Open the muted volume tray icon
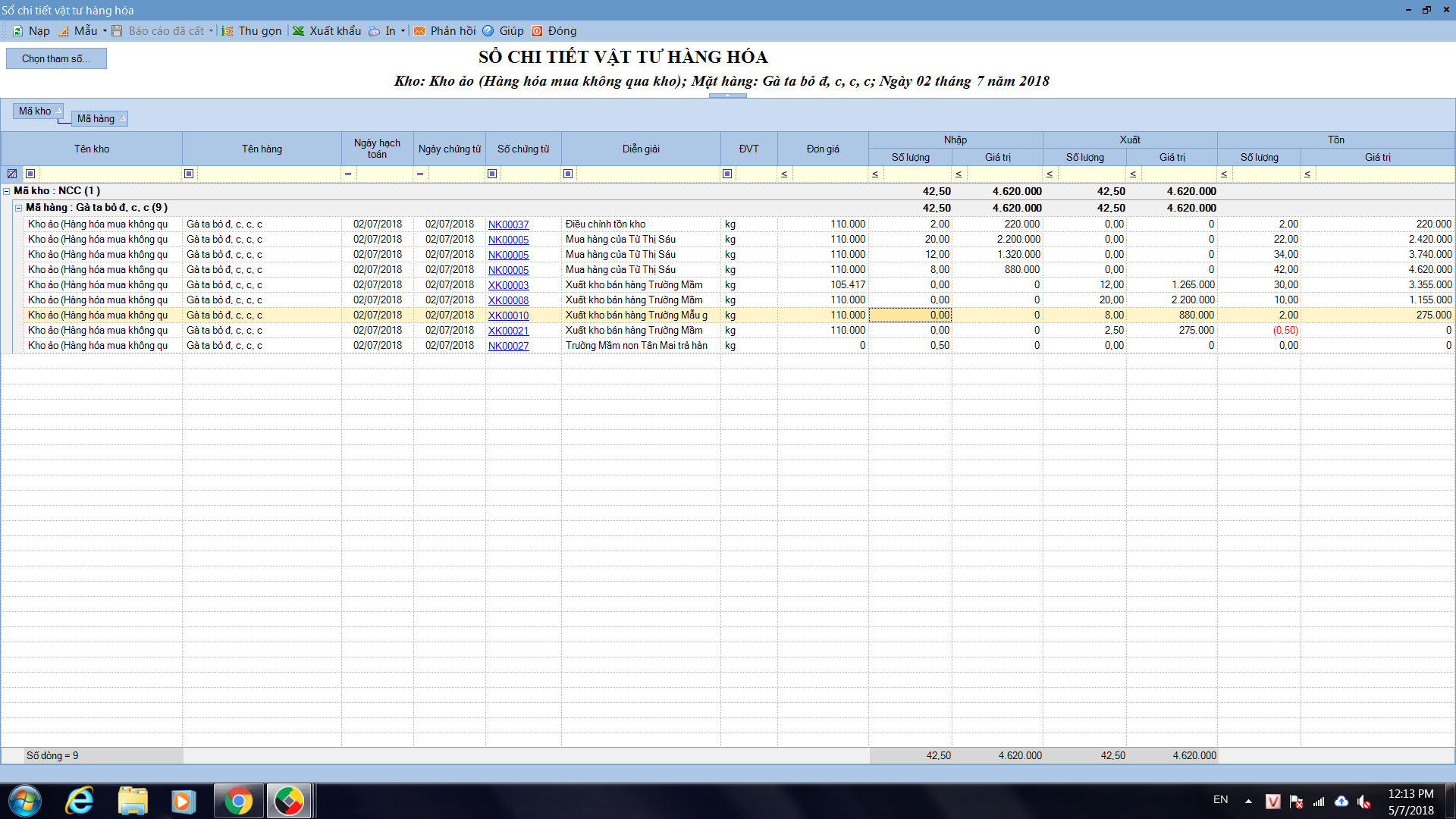This screenshot has width=1456, height=819. (x=1364, y=801)
